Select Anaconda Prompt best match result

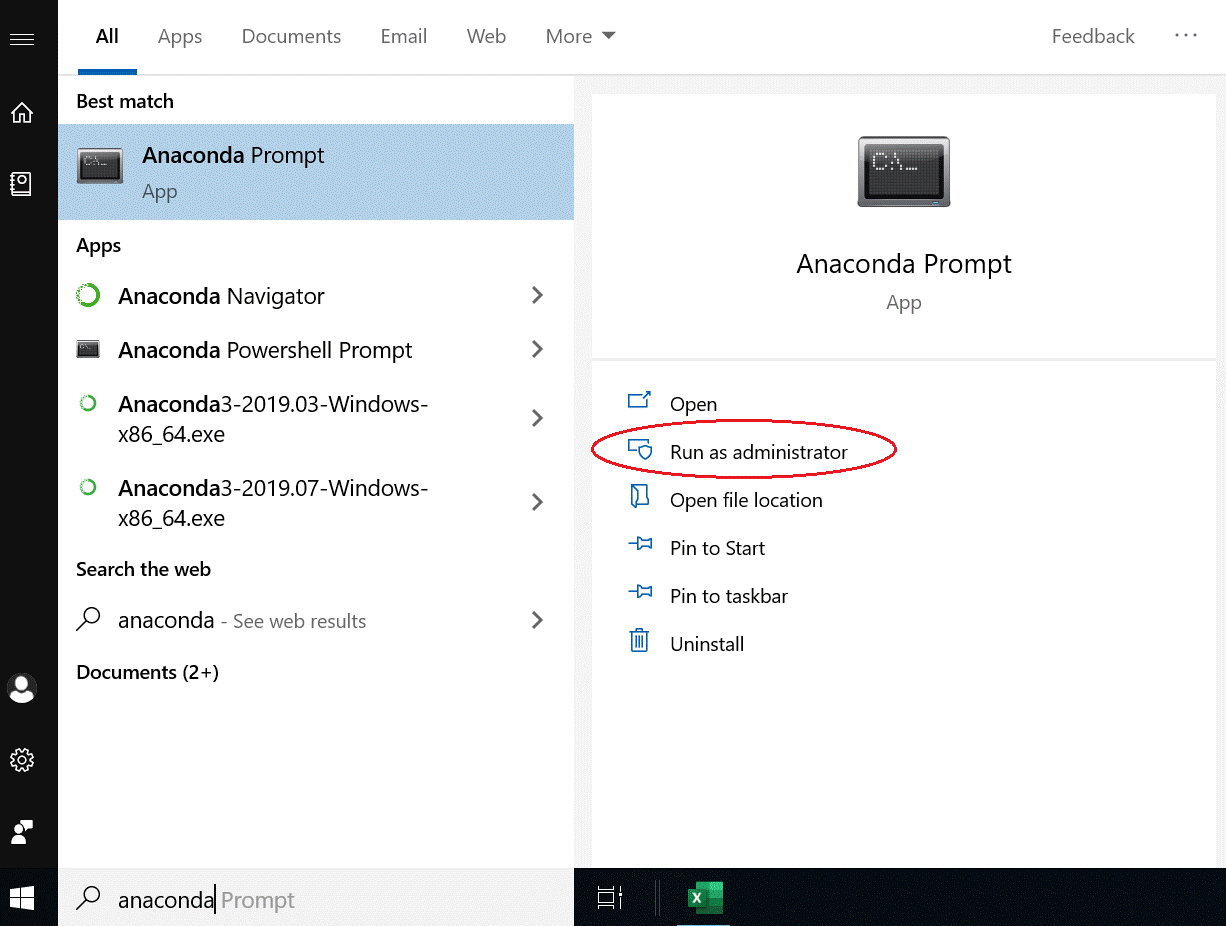(315, 172)
